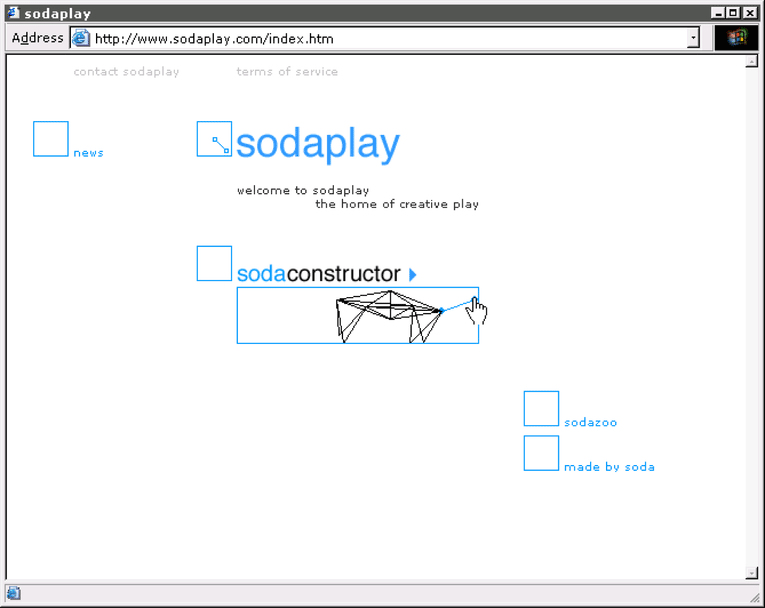Click the scrollbar down arrow
Screen dimensions: 765x608
[752, 573]
